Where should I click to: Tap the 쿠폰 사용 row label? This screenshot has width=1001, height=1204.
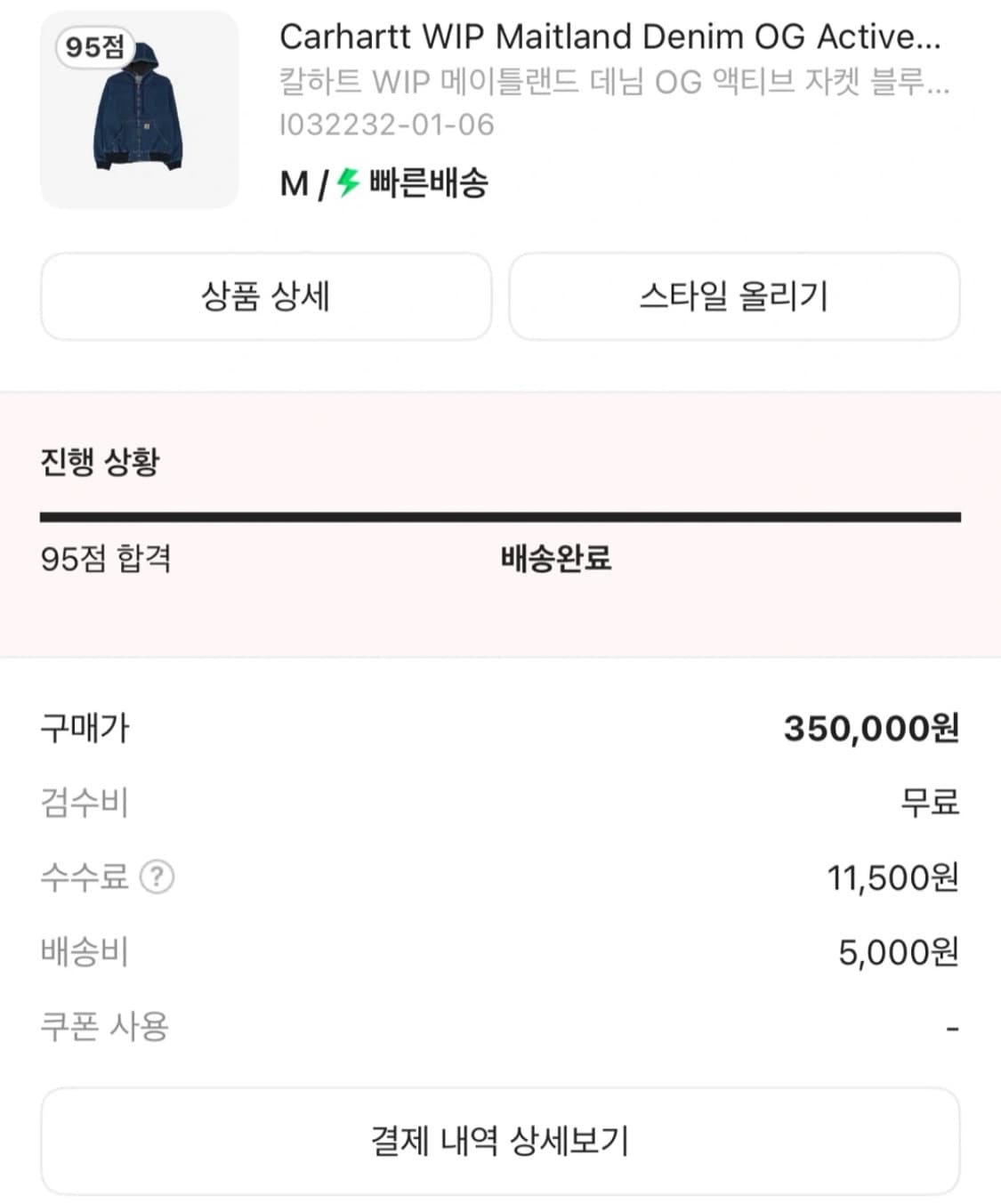pyautogui.click(x=105, y=1027)
